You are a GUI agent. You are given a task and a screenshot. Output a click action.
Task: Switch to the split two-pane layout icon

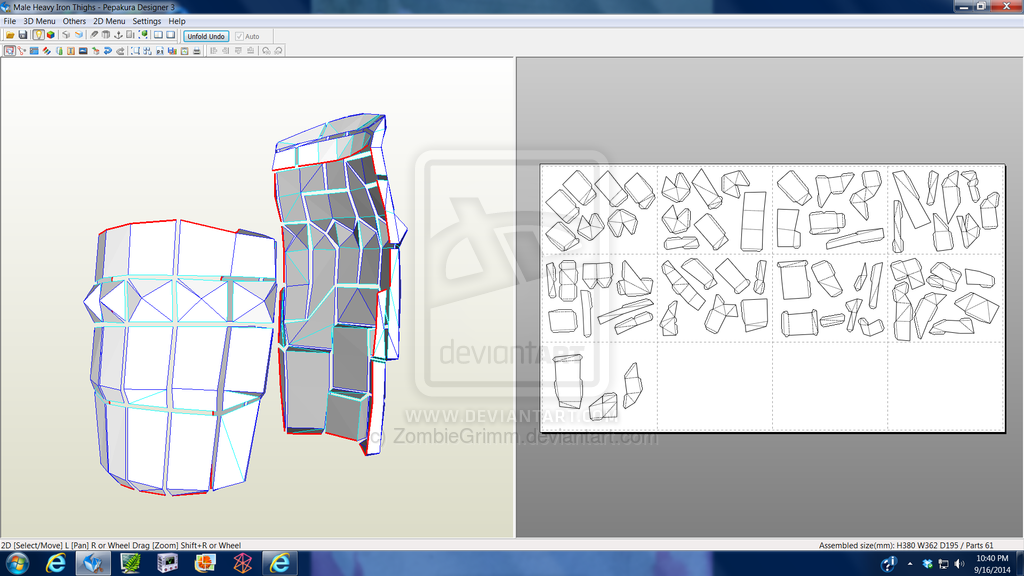coord(158,35)
